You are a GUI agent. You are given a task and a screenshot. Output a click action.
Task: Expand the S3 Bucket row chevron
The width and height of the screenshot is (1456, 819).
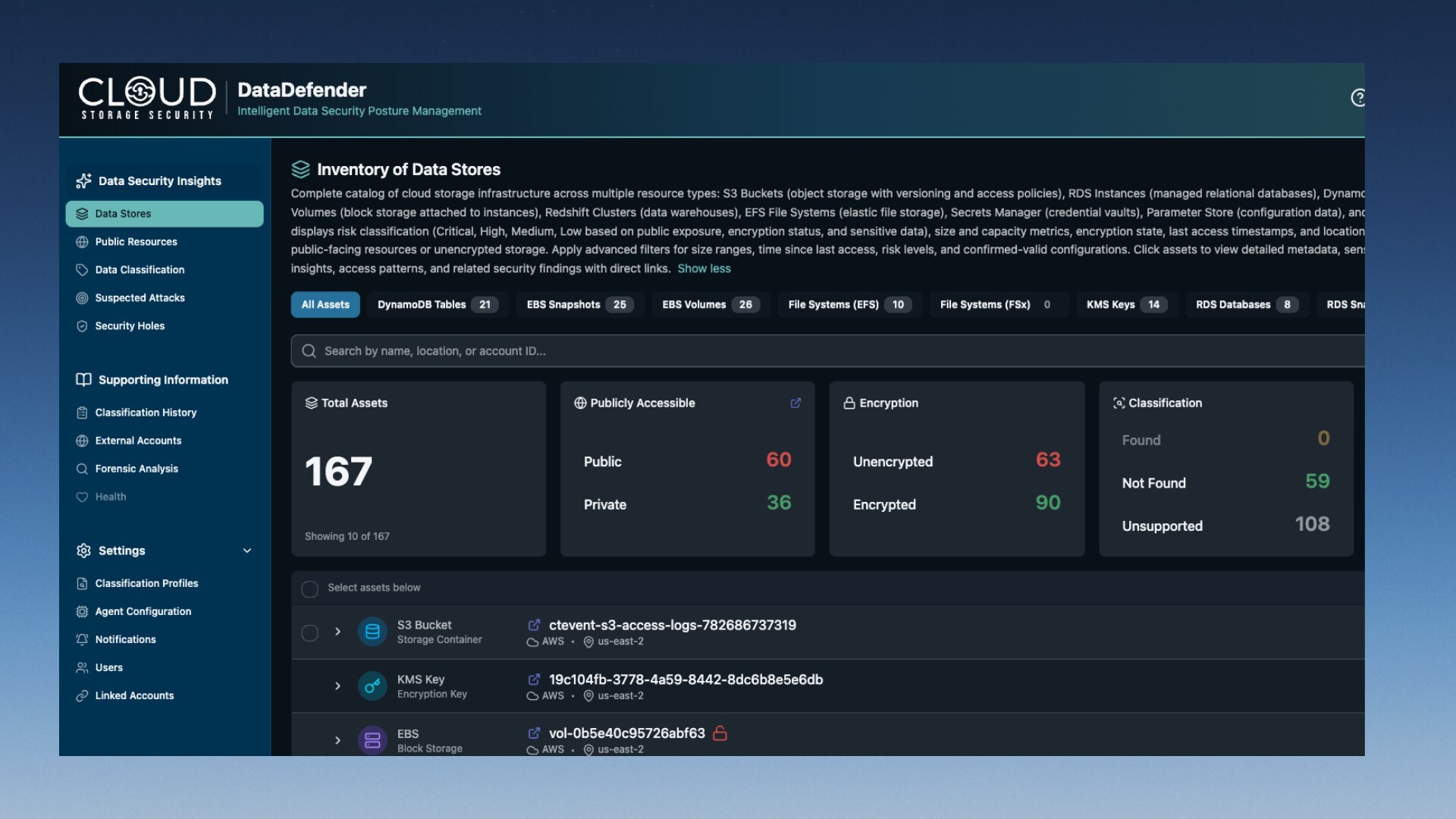pos(337,632)
